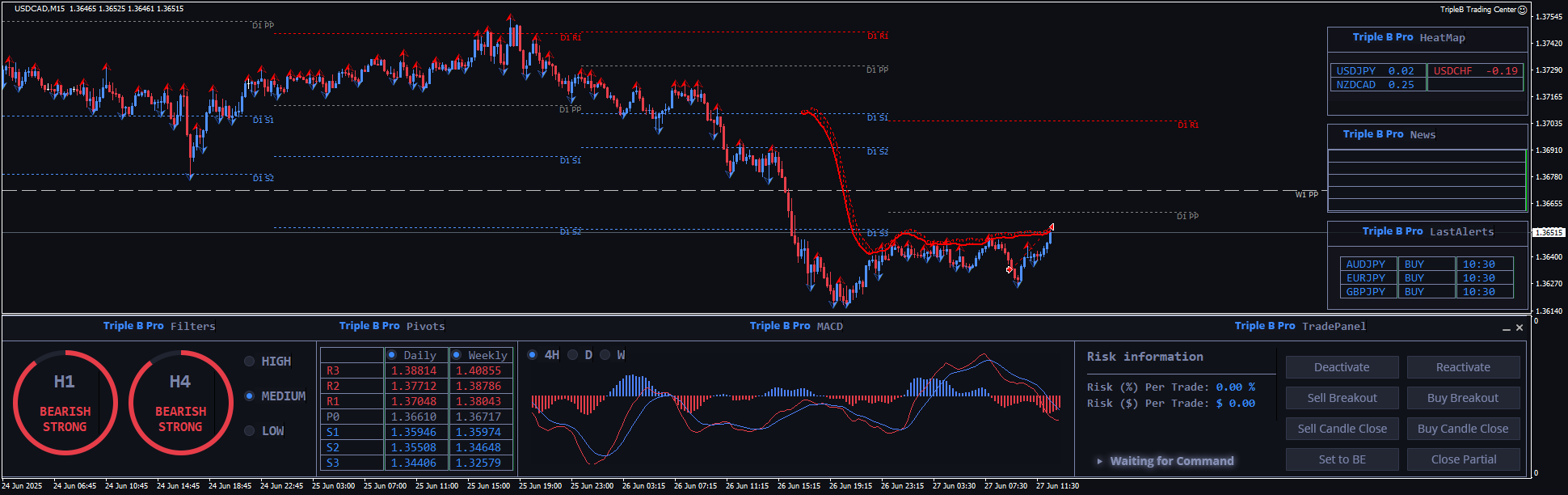Click the current price label 1.36515
Image resolution: width=1568 pixels, height=495 pixels.
(1549, 232)
